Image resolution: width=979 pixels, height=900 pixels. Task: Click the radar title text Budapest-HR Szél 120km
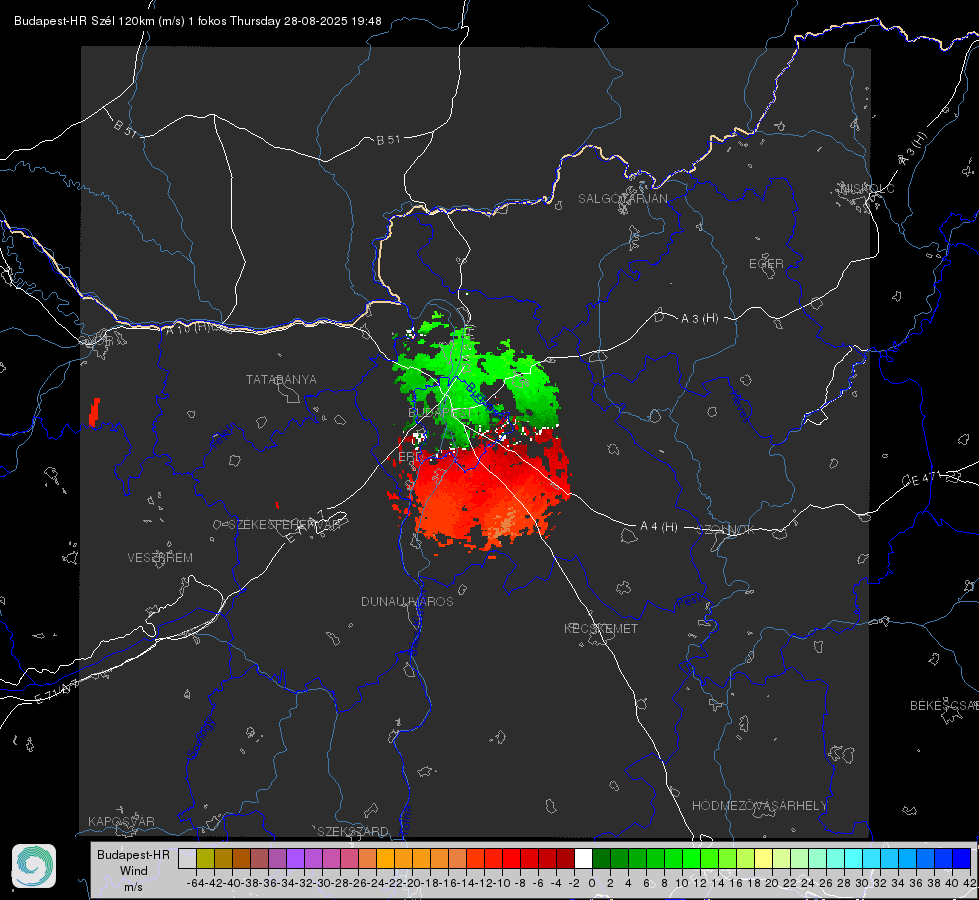tap(84, 21)
